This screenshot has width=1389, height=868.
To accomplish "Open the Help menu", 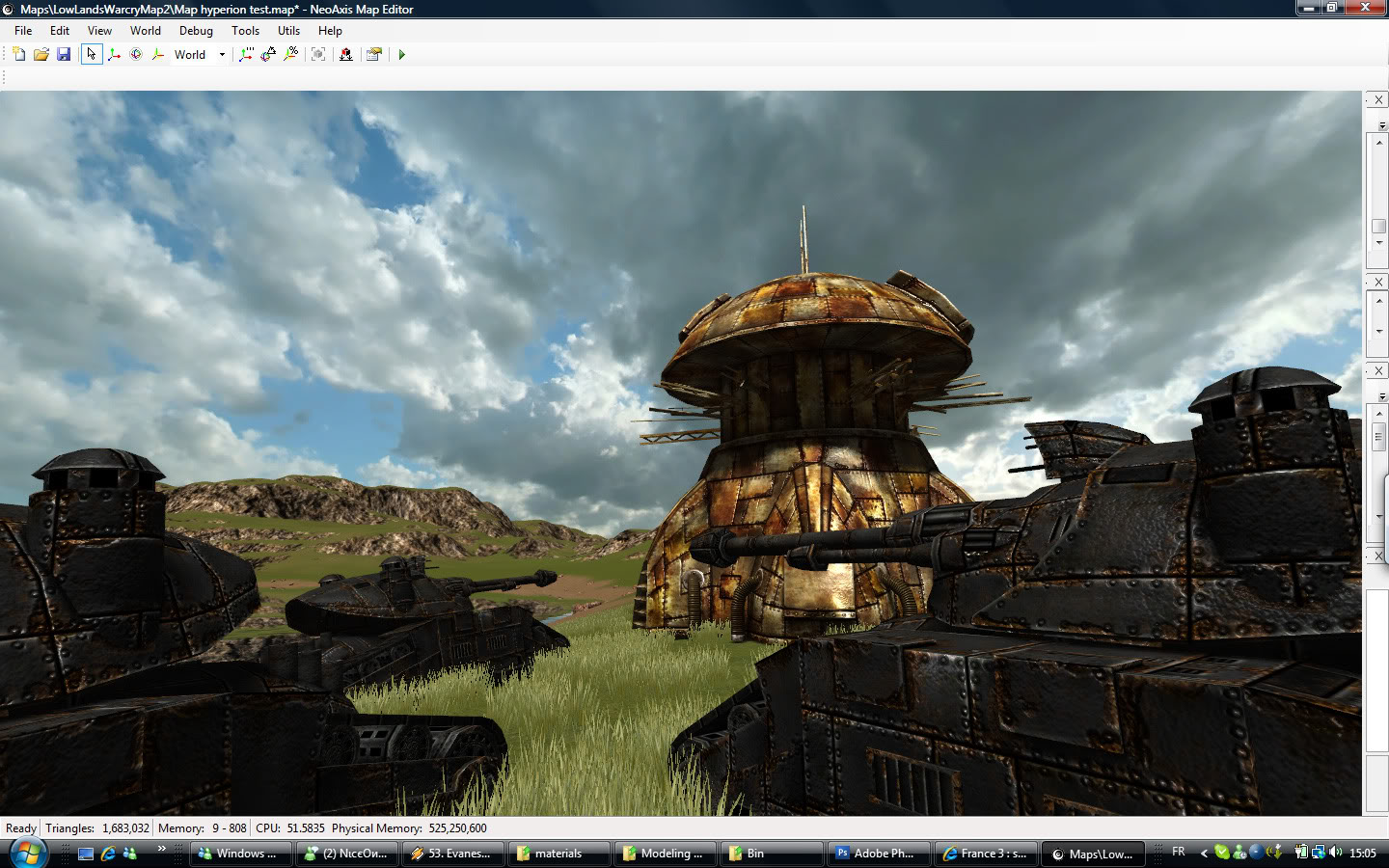I will pos(330,31).
